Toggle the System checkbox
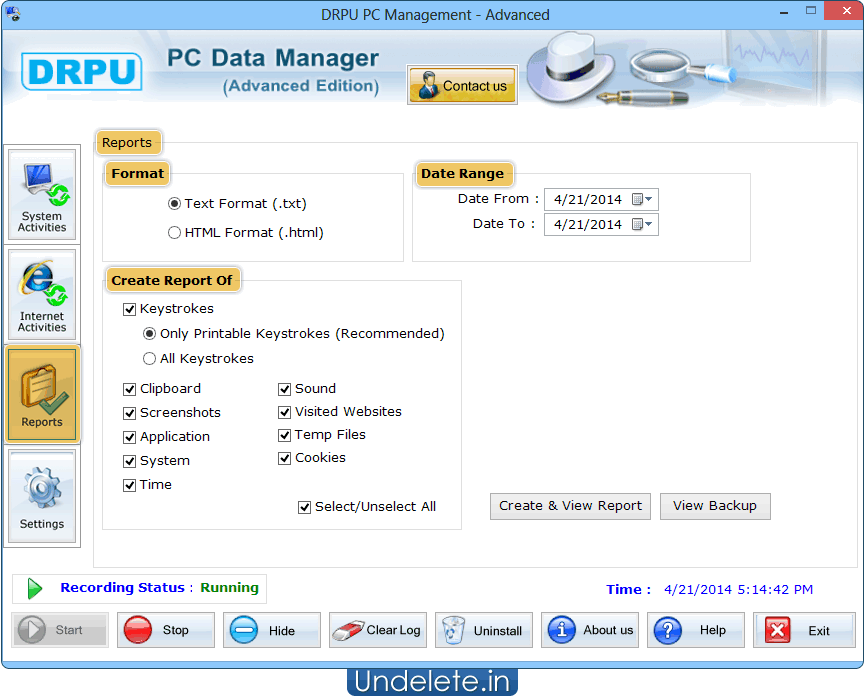Screen dimensions: 864x696 click(129, 461)
